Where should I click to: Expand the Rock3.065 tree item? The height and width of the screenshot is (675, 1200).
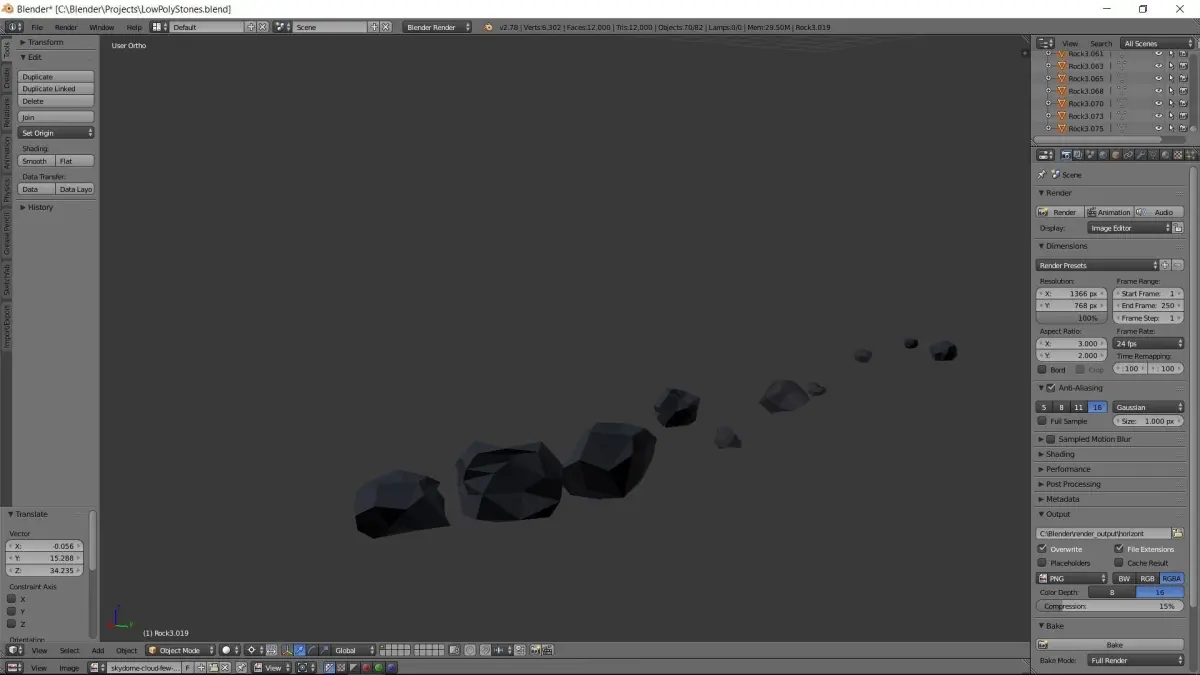click(1048, 78)
